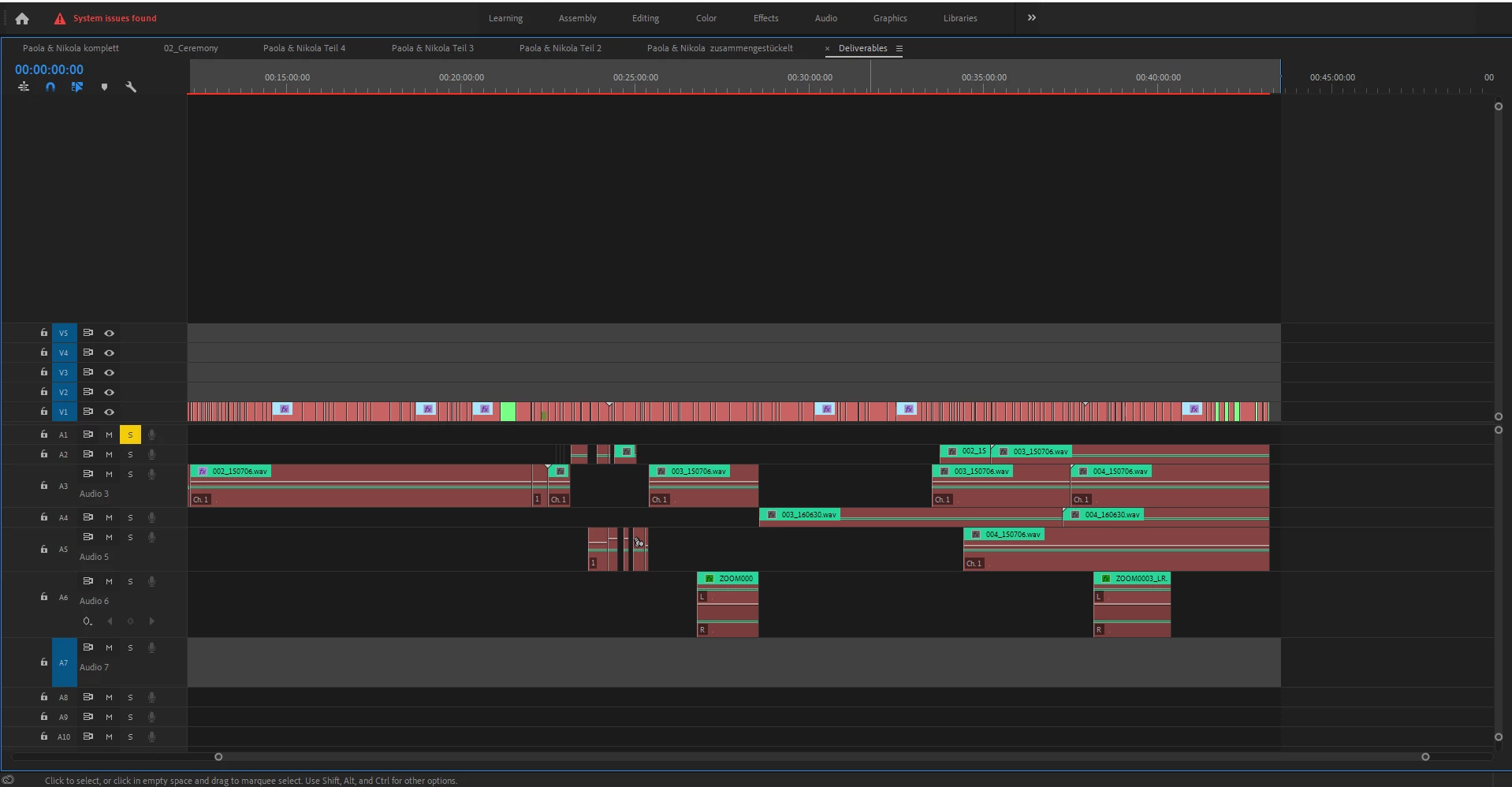Screen dimensions: 1512x787
Task: Hide track V2 output eye
Action: point(110,392)
